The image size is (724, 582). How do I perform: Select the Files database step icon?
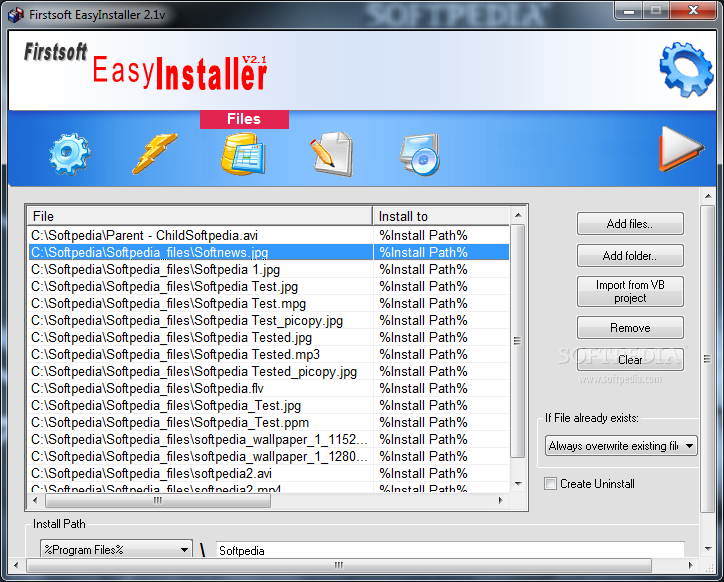tap(243, 154)
